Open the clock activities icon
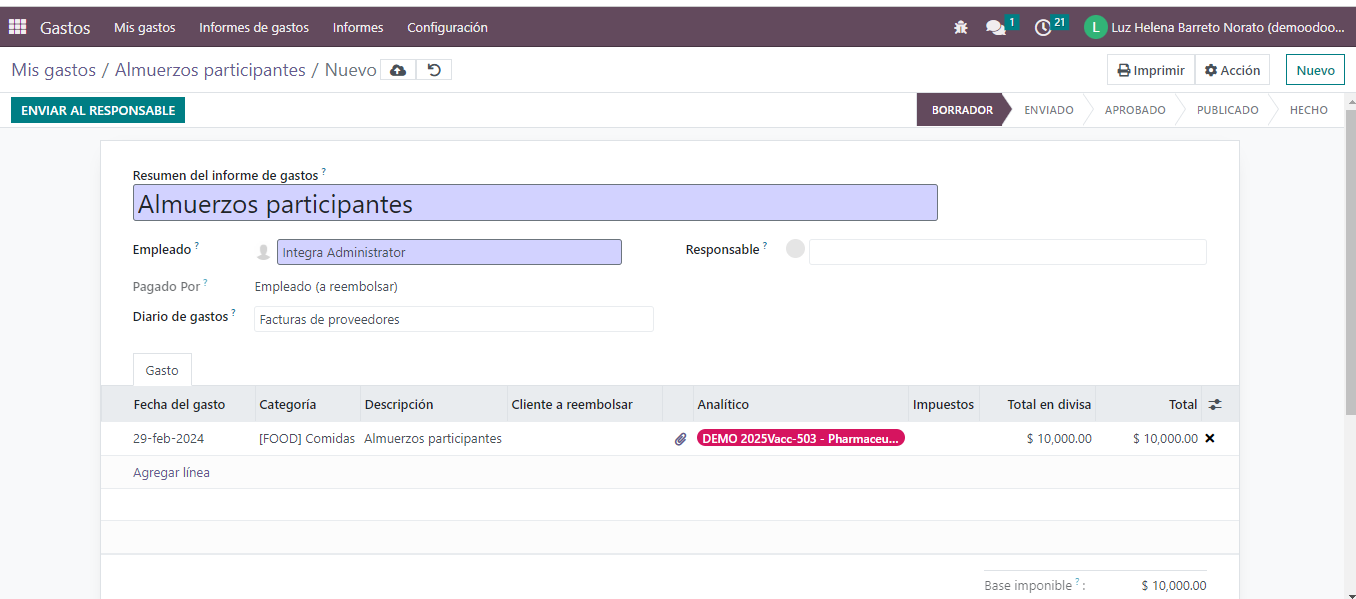The width and height of the screenshot is (1356, 599). (x=1043, y=28)
